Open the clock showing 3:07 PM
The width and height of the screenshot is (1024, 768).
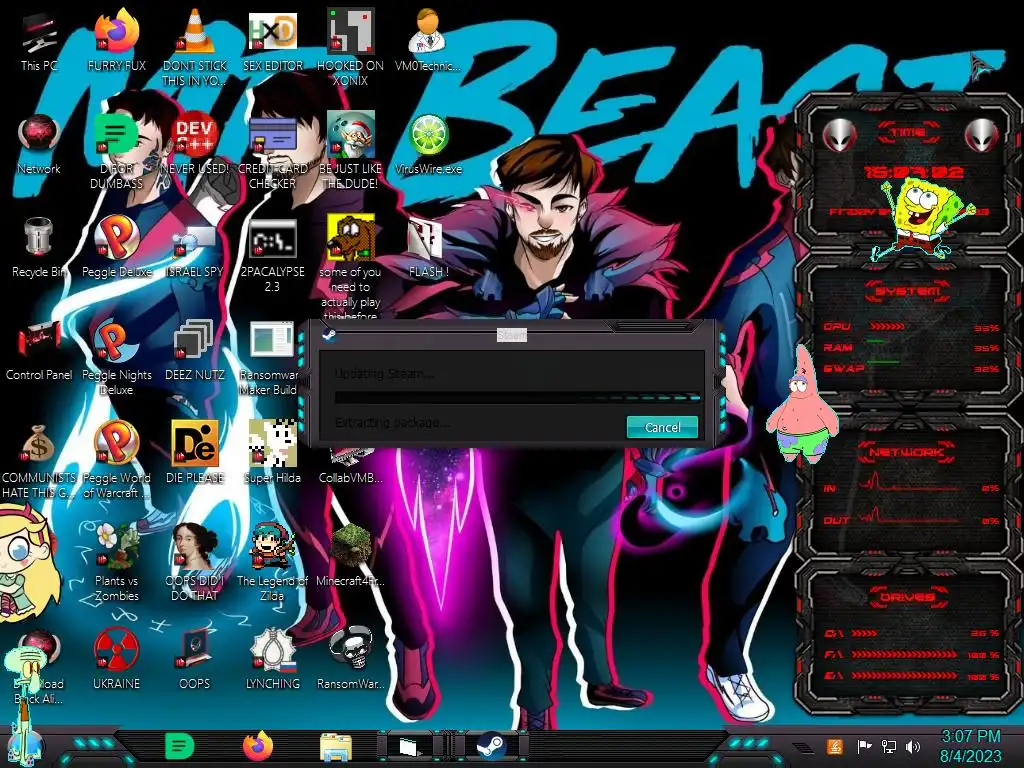click(970, 746)
